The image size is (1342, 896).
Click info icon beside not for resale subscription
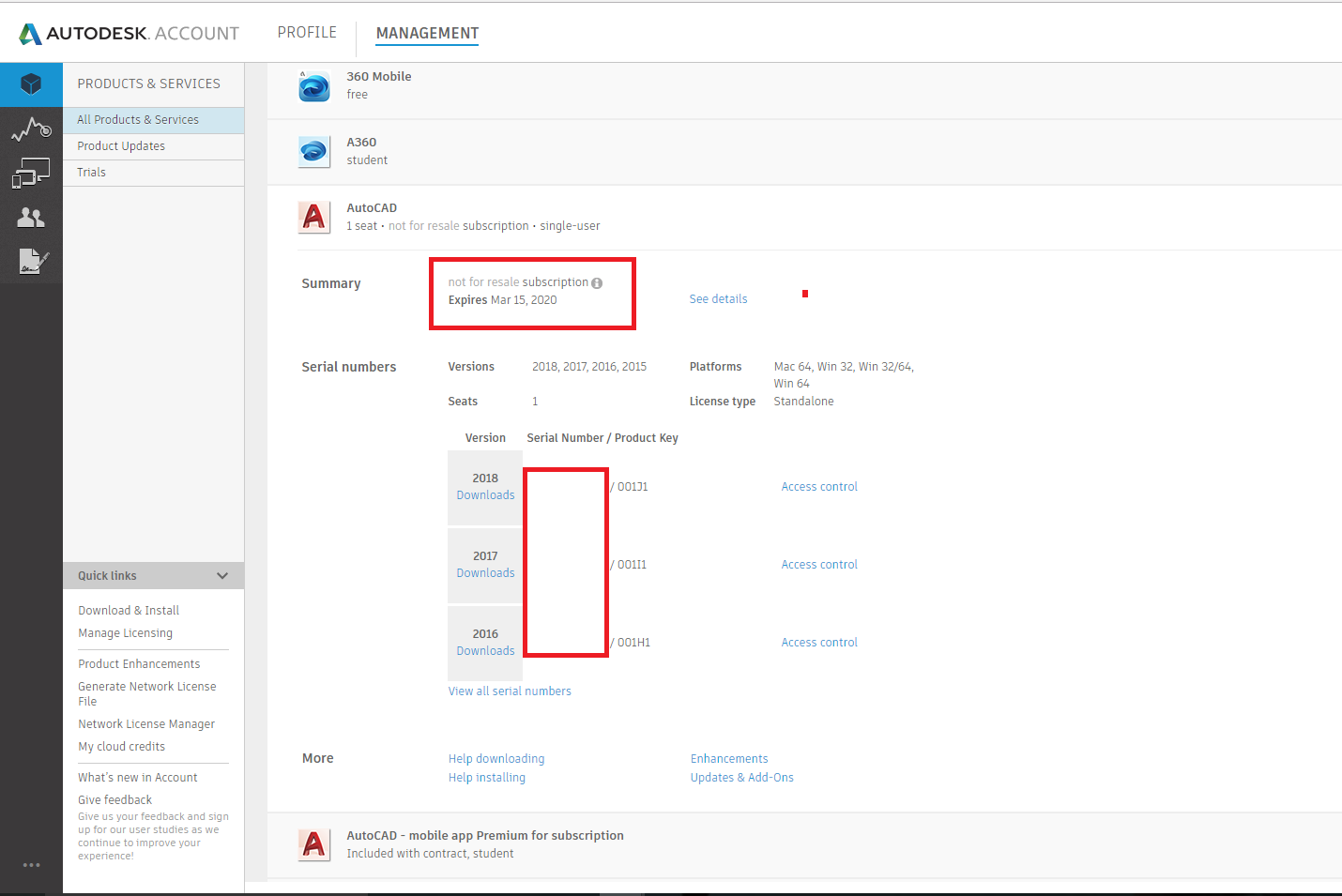(597, 283)
